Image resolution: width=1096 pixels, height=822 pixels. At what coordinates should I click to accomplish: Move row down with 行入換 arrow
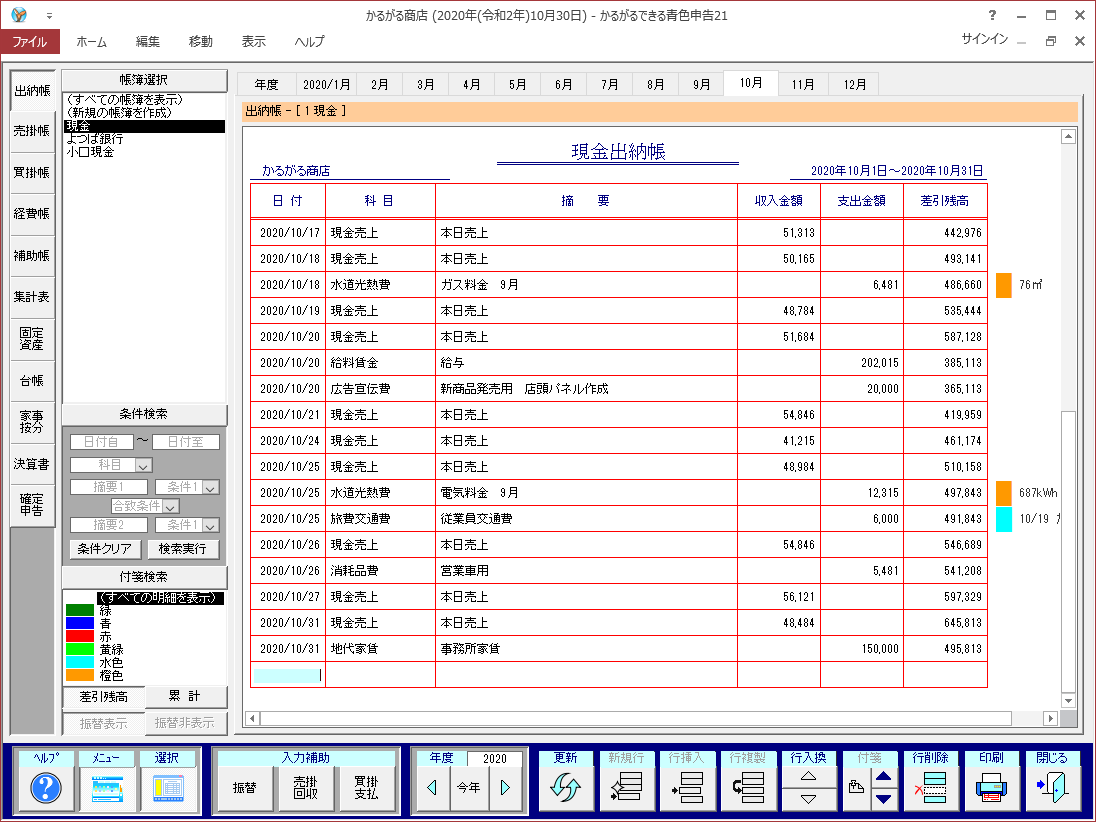click(x=809, y=799)
